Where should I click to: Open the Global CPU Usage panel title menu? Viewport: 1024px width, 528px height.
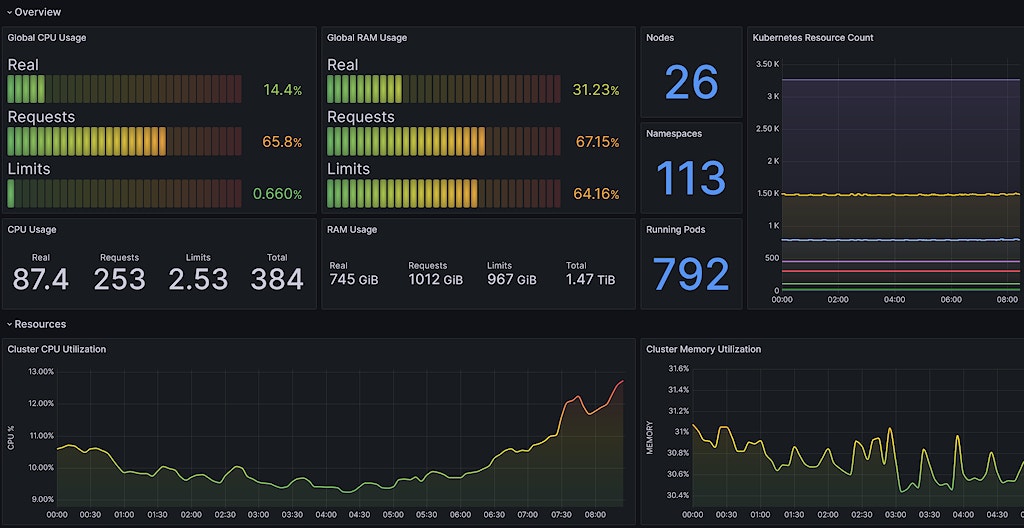[x=47, y=38]
